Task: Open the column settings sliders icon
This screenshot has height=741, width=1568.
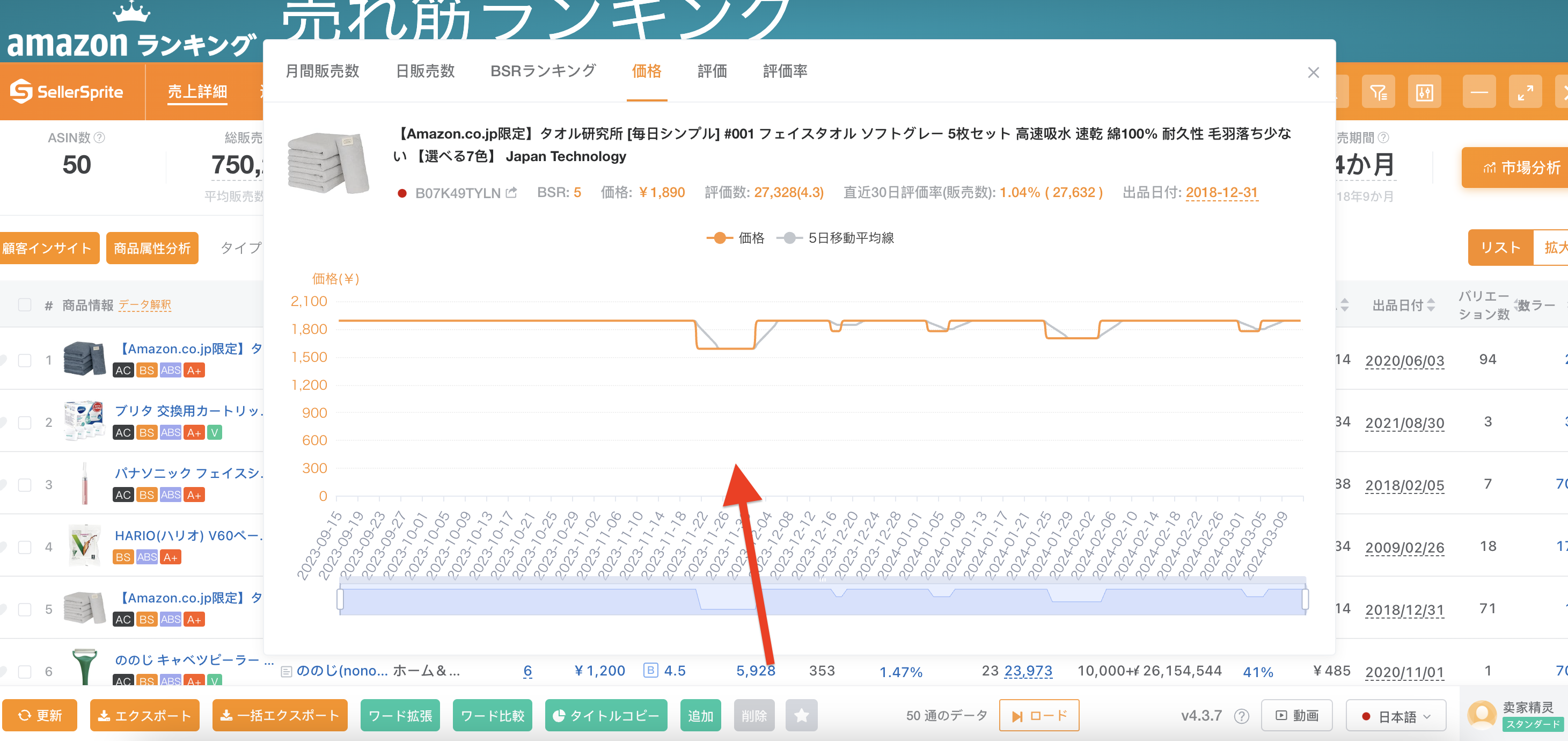Action: (x=1424, y=92)
